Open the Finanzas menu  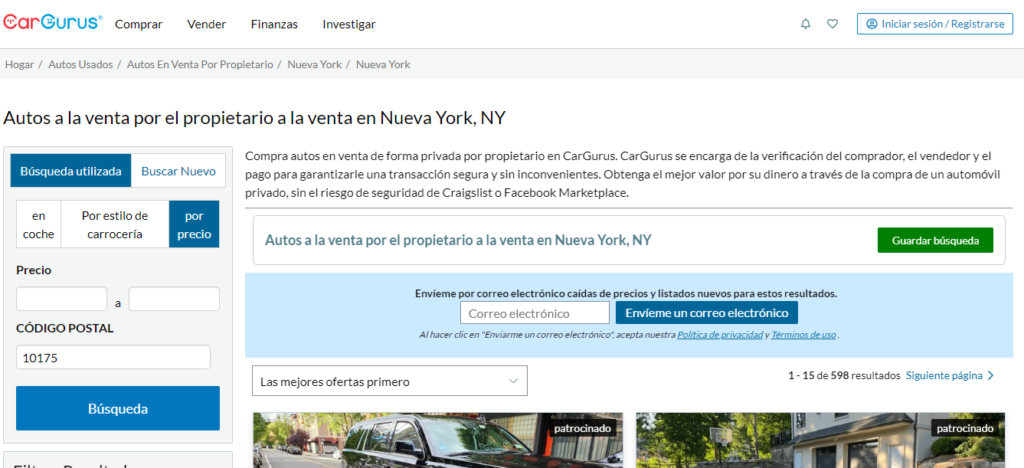[274, 24]
